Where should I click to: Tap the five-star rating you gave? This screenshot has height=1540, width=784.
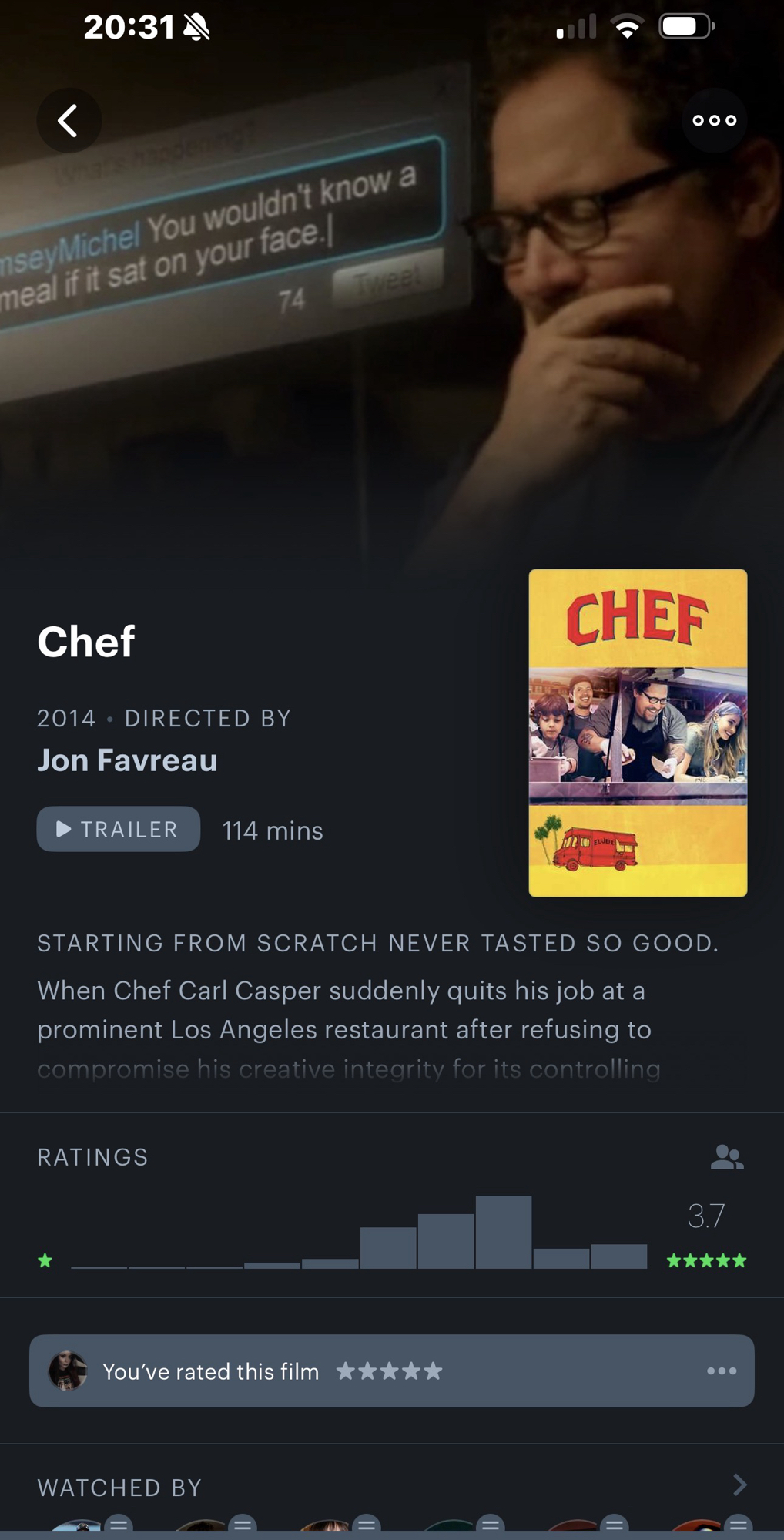click(x=390, y=1371)
